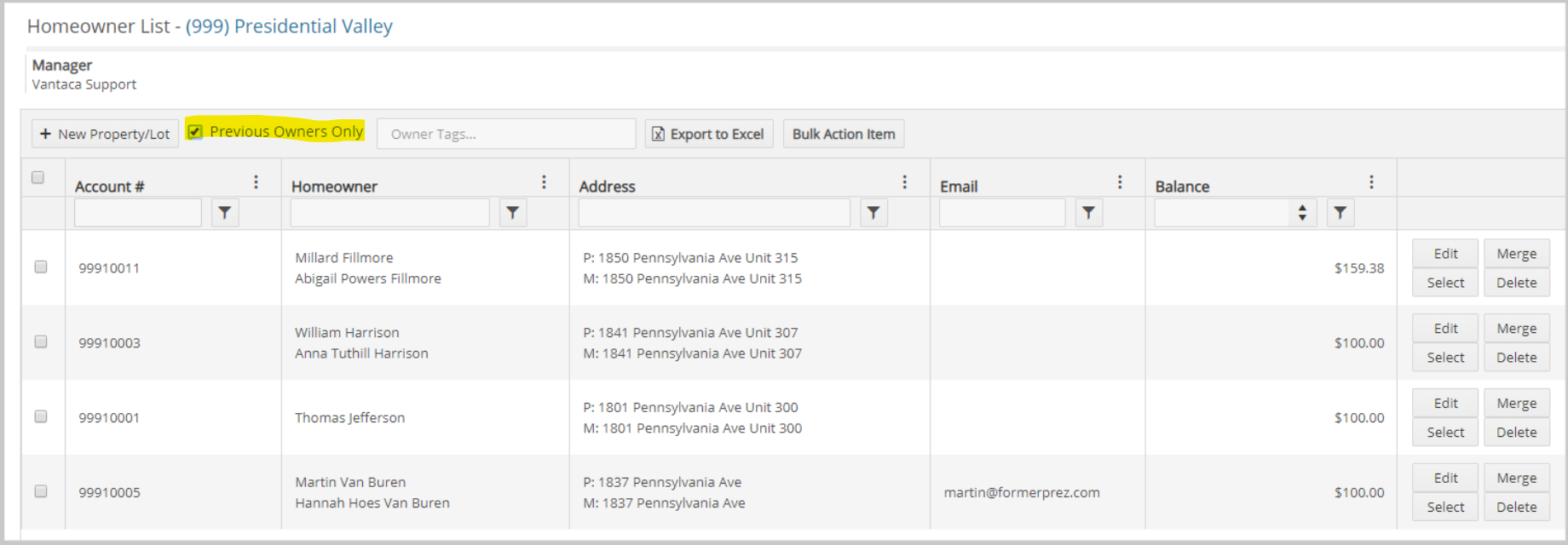This screenshot has height=545, width=1568.
Task: Open the Address column filter funnel
Action: [x=873, y=213]
